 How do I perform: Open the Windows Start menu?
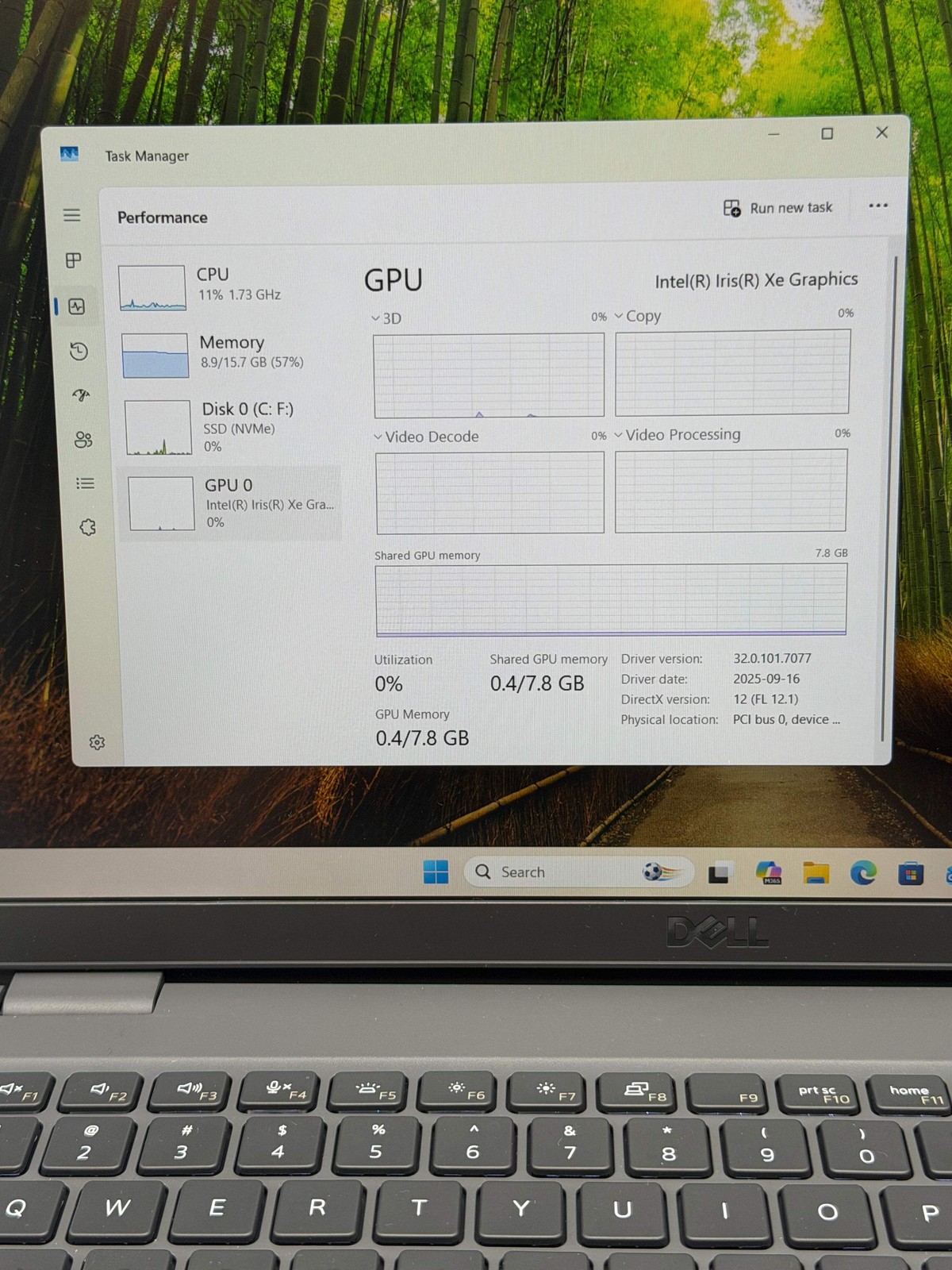coord(436,872)
